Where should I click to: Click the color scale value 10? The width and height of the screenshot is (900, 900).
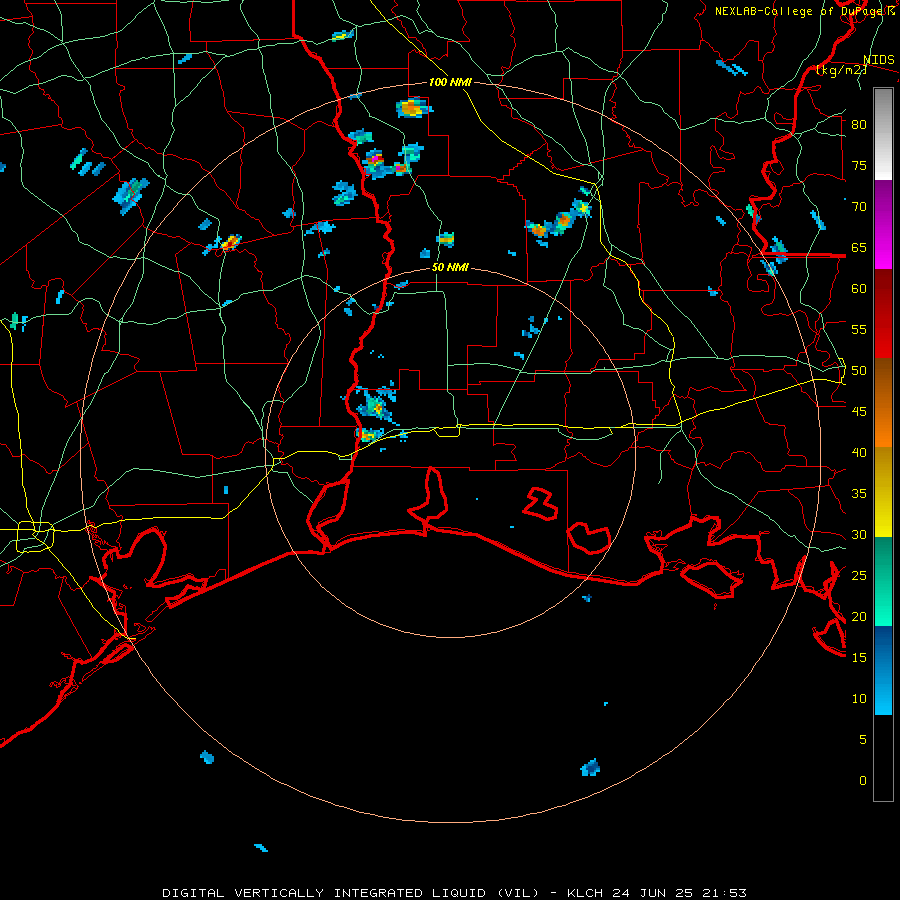click(x=859, y=699)
